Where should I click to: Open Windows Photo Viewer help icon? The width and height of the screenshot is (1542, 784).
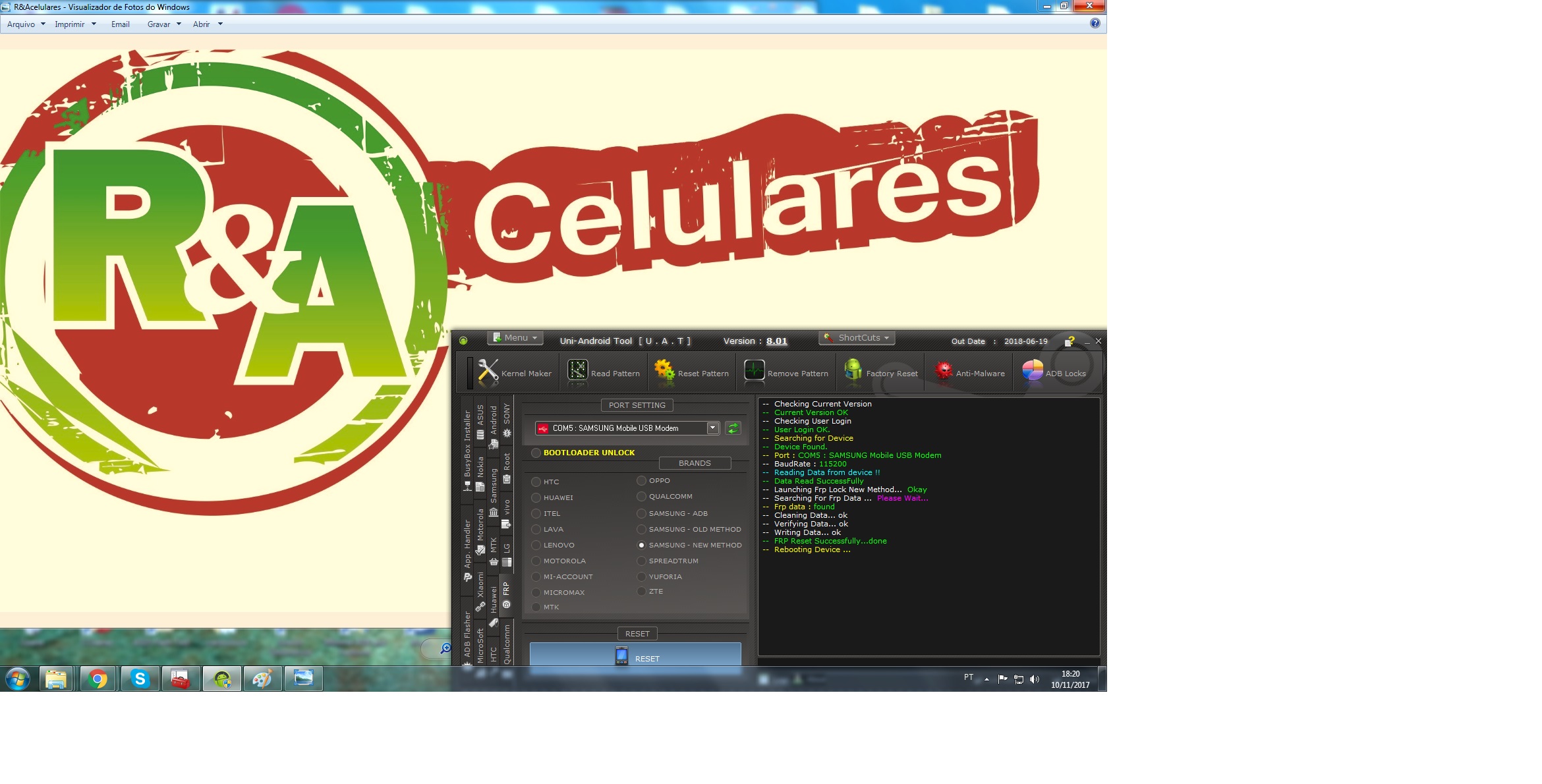1095,24
